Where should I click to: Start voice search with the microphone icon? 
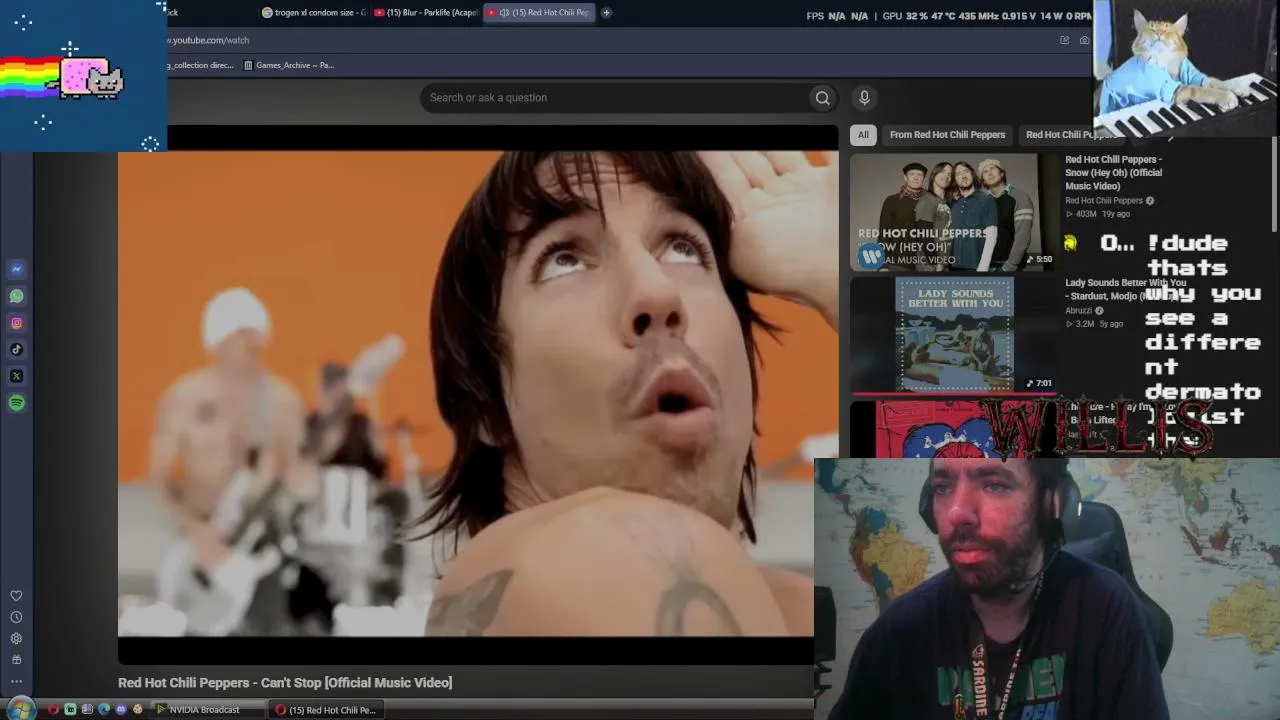coord(864,97)
